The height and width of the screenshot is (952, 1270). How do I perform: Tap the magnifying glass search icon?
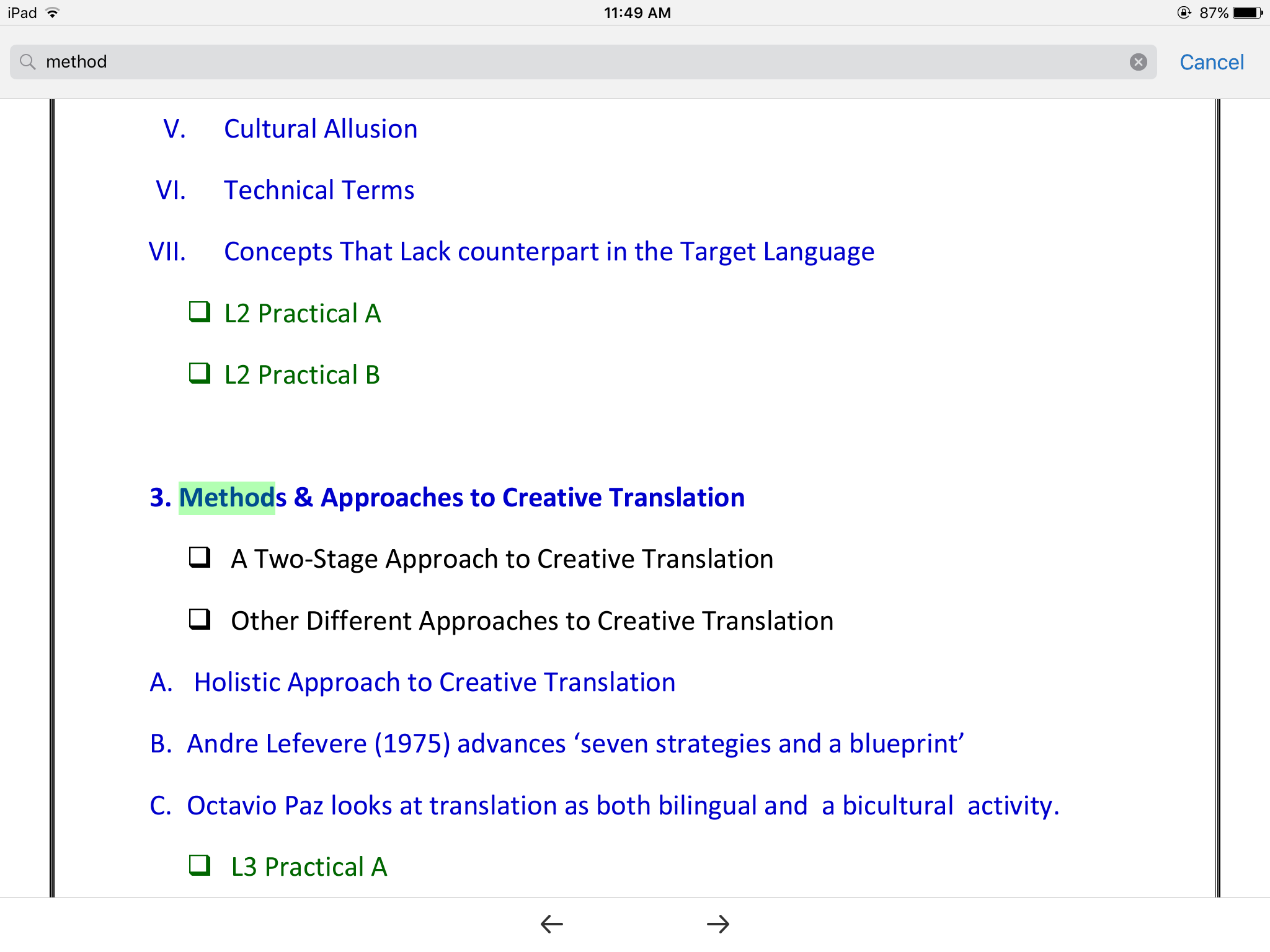click(27, 62)
